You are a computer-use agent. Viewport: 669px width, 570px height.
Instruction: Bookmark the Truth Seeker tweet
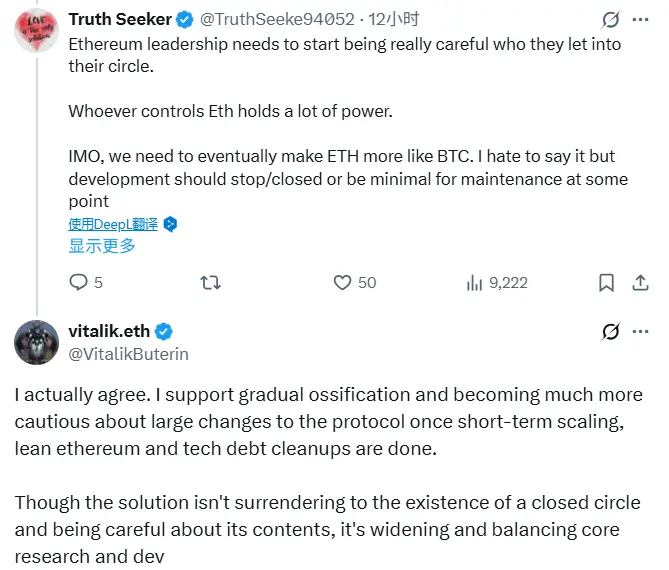pos(606,283)
